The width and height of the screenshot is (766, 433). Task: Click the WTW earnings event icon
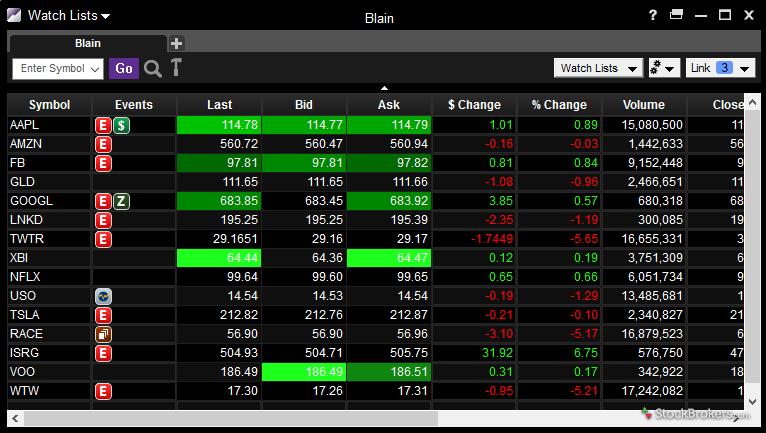[103, 391]
